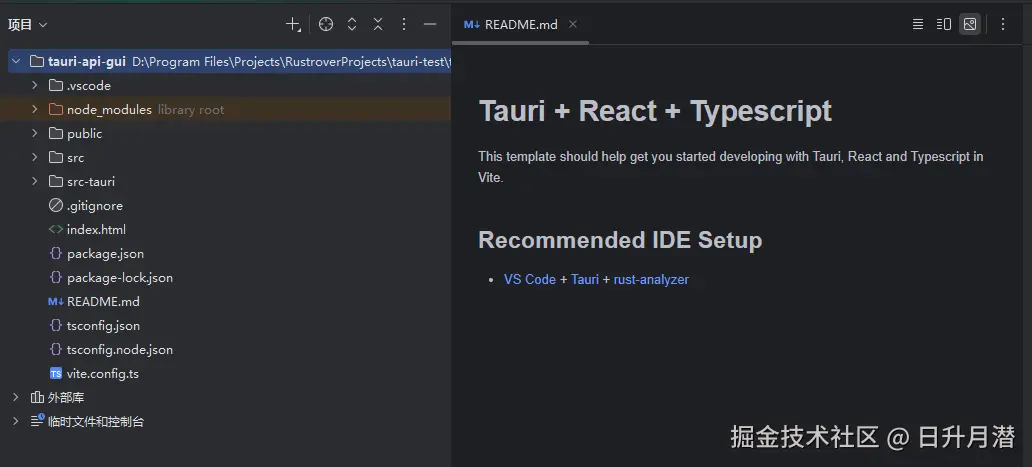Select package.json file name
The width and height of the screenshot is (1032, 467).
point(105,254)
